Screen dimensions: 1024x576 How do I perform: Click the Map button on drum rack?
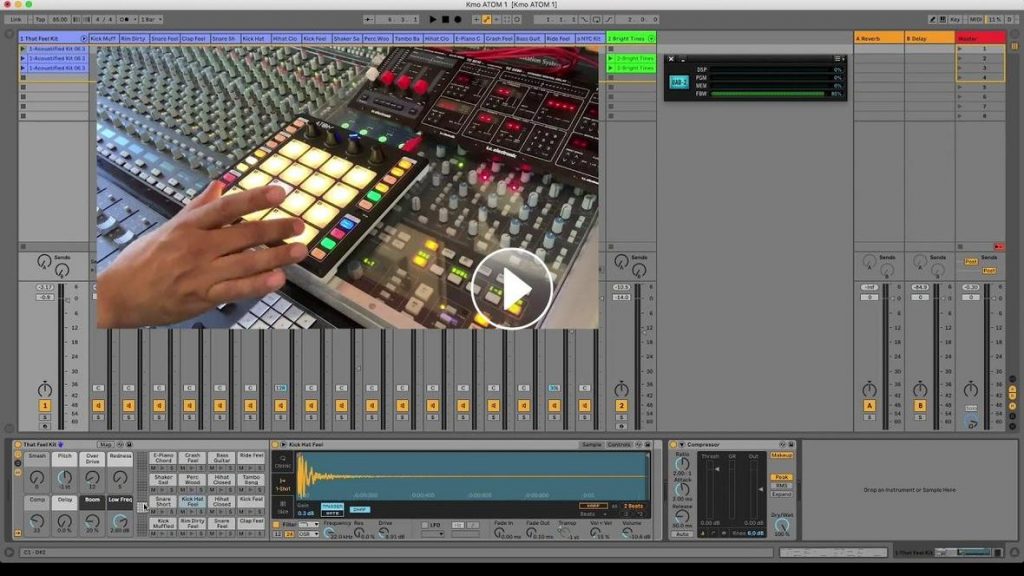[x=105, y=445]
